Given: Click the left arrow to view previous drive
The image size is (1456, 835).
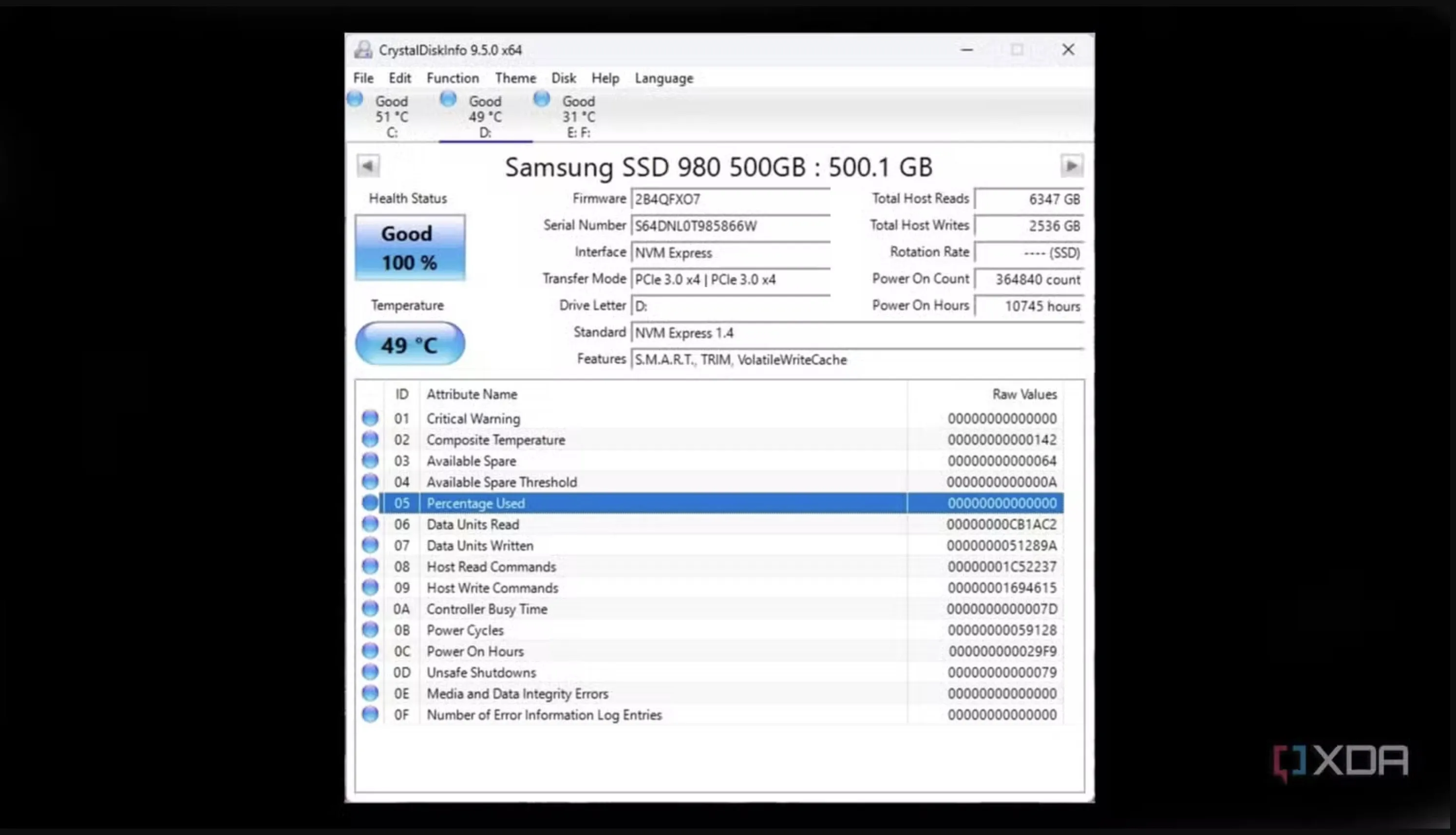Looking at the screenshot, I should tap(368, 166).
